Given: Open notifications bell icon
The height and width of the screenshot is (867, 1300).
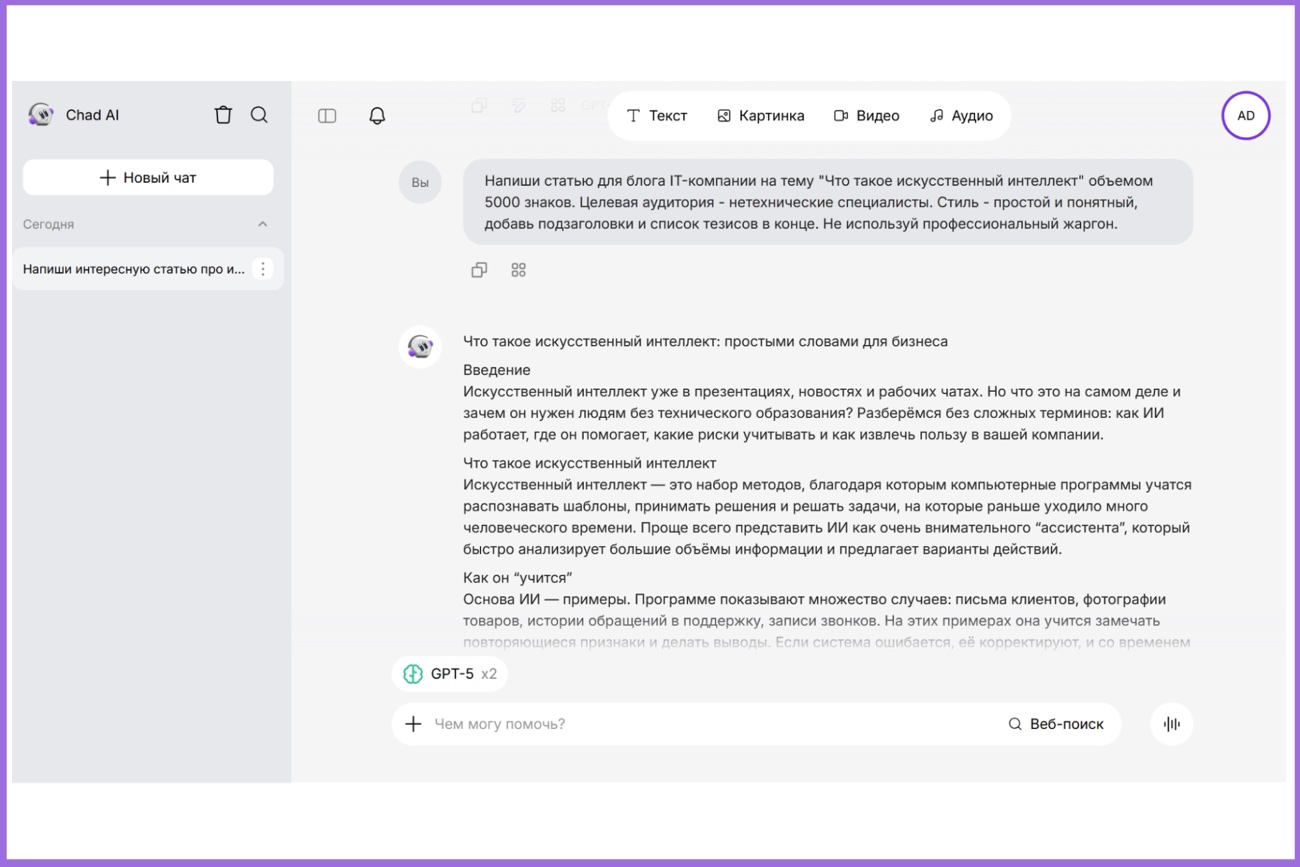Looking at the screenshot, I should (x=377, y=116).
